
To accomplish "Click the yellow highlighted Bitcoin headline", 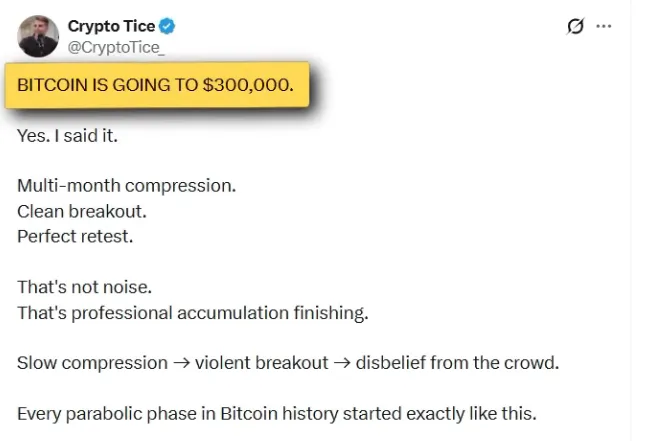I will [157, 86].
